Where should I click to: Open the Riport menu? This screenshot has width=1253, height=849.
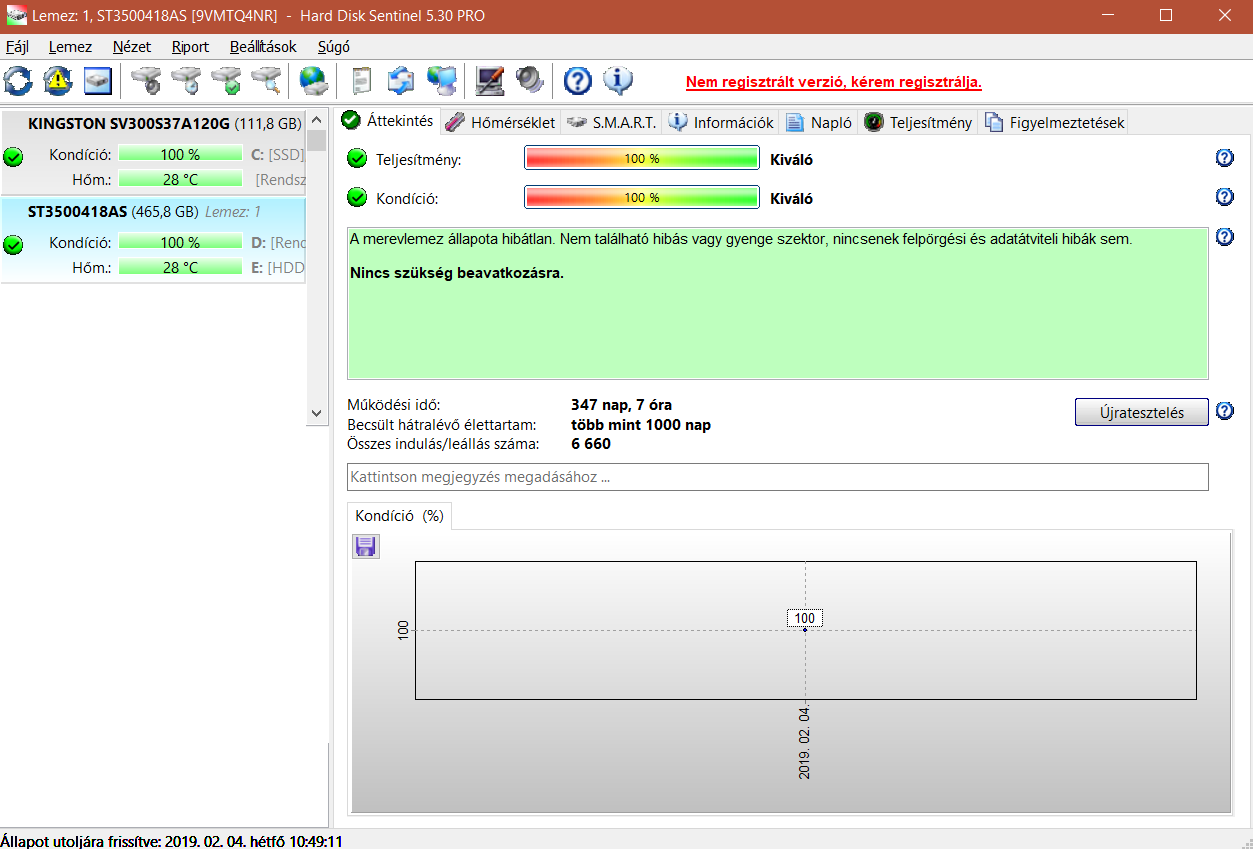191,47
